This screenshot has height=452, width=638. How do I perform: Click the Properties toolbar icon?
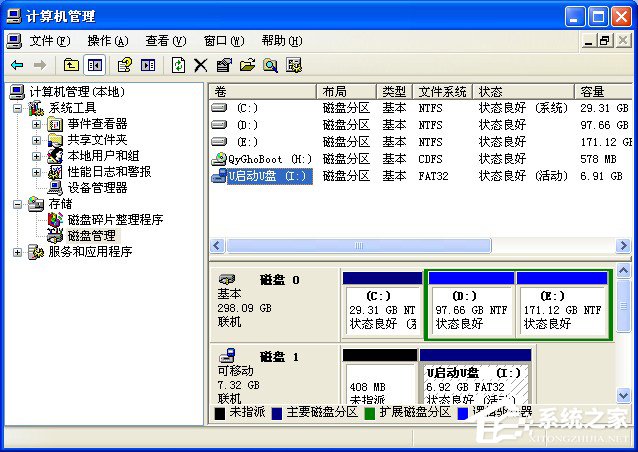click(224, 65)
